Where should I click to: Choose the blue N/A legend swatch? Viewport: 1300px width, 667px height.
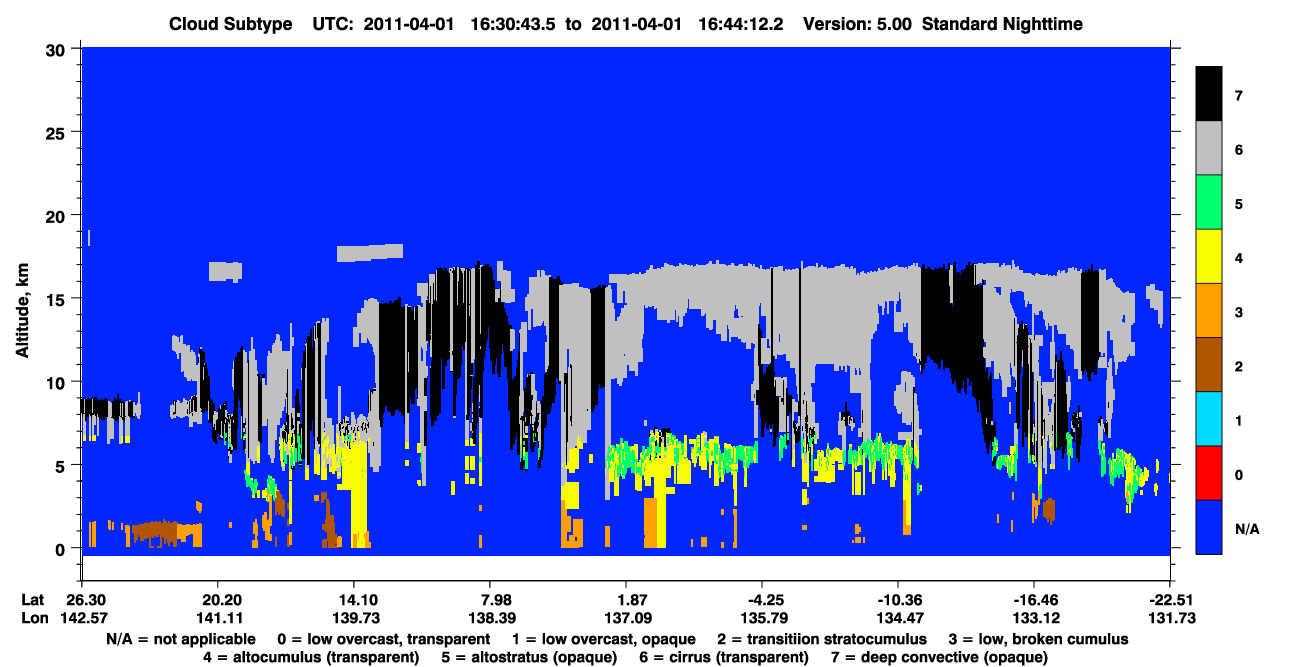pyautogui.click(x=1209, y=527)
